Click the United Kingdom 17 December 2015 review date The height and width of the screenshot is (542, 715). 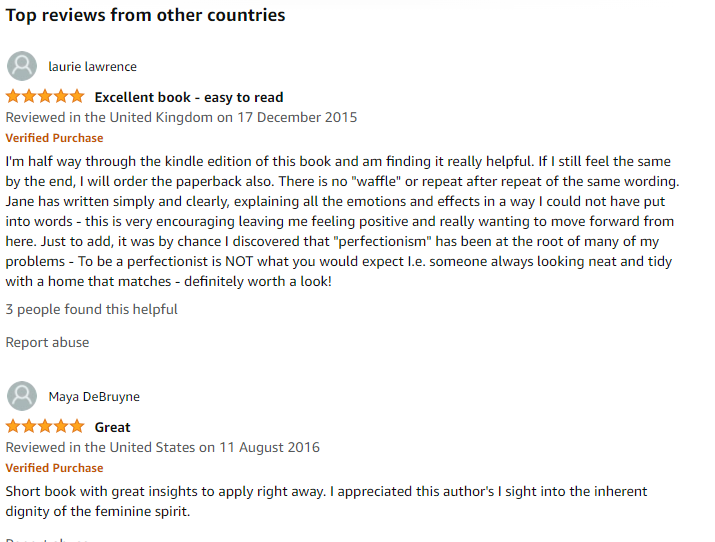[x=181, y=117]
